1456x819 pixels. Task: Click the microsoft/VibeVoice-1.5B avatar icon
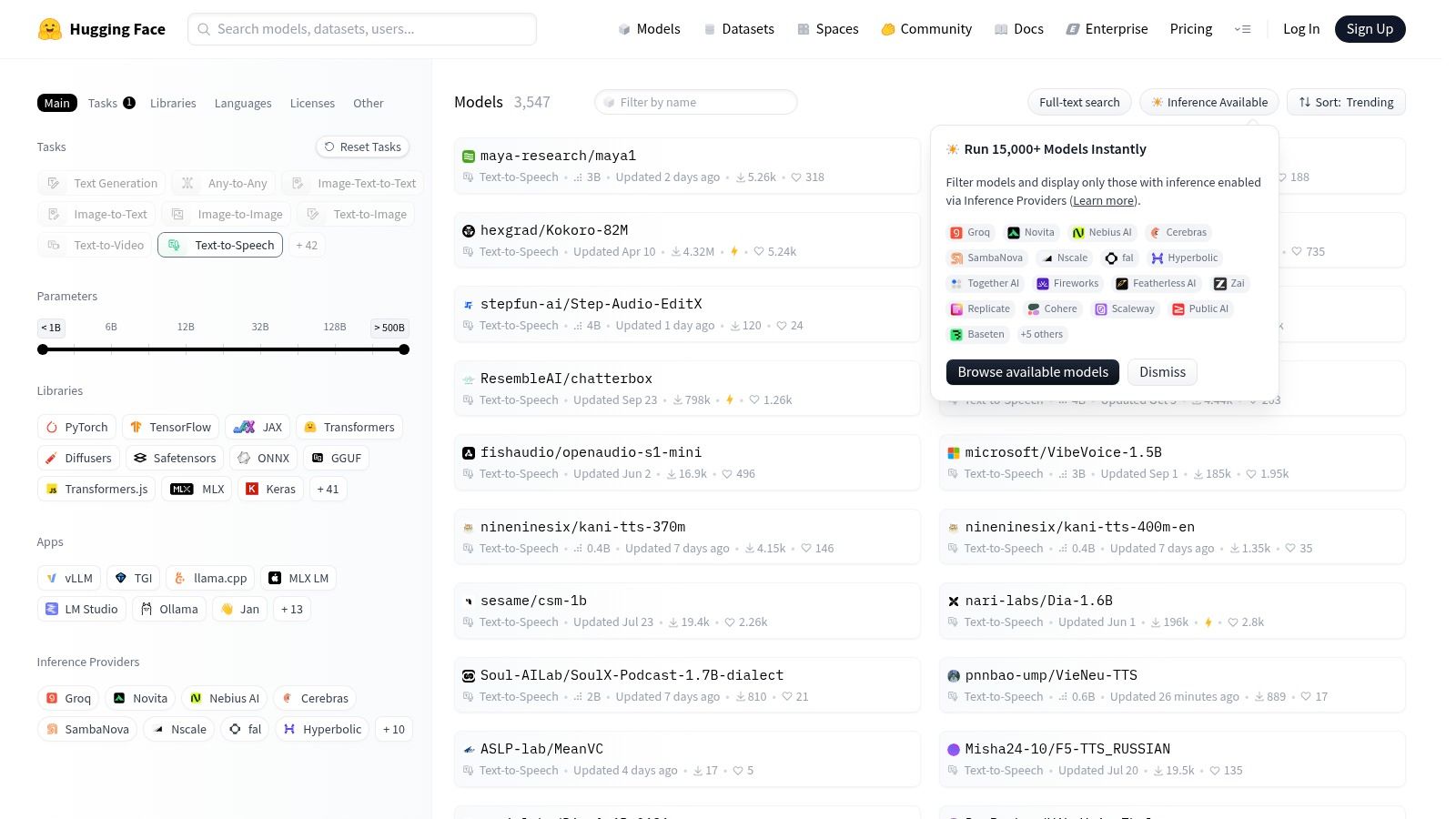954,452
